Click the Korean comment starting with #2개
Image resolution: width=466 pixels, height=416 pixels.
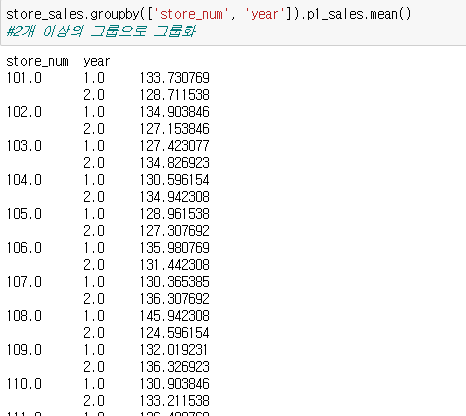coord(101,31)
